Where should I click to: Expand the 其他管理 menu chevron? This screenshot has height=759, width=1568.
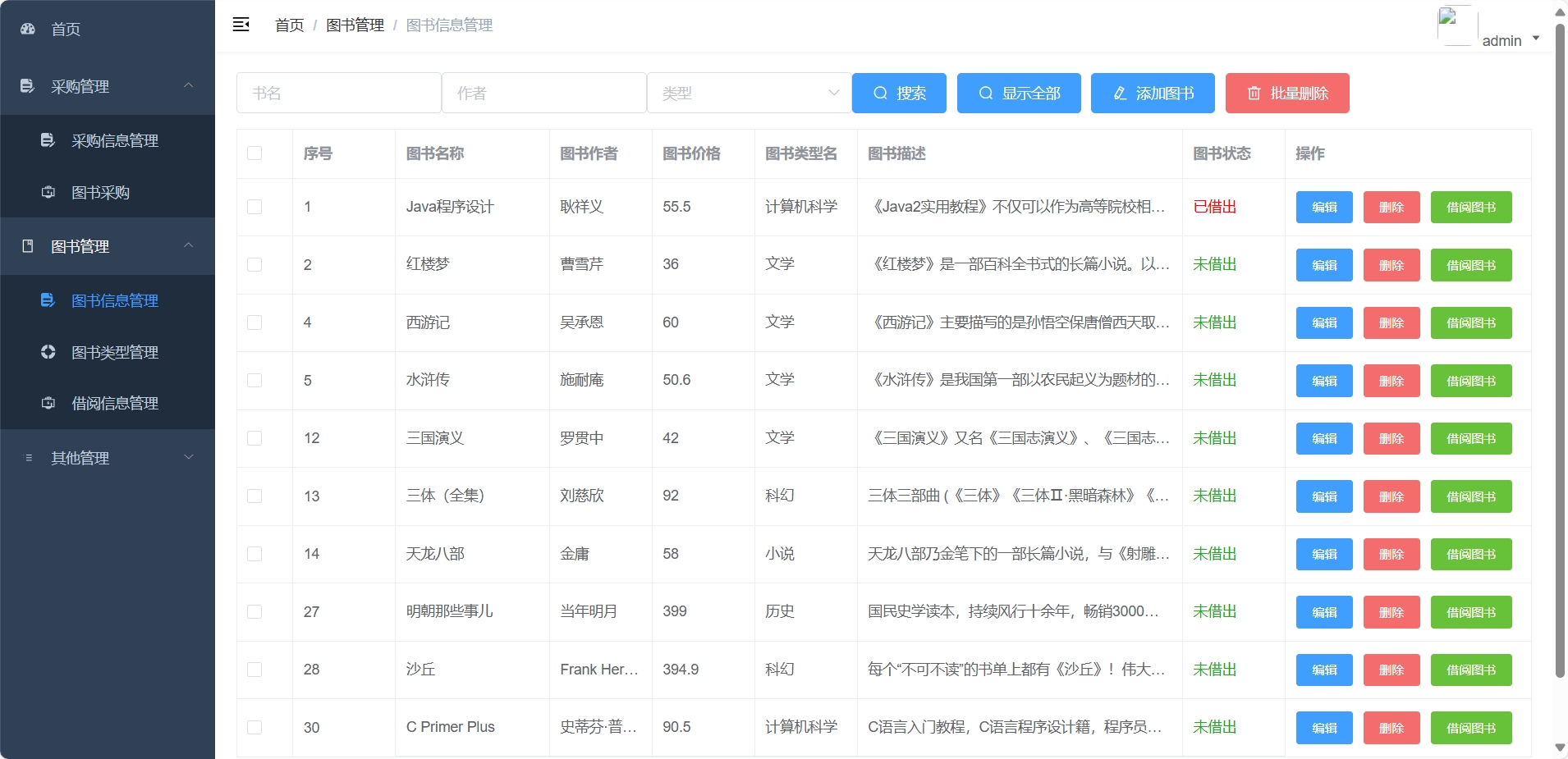(188, 457)
